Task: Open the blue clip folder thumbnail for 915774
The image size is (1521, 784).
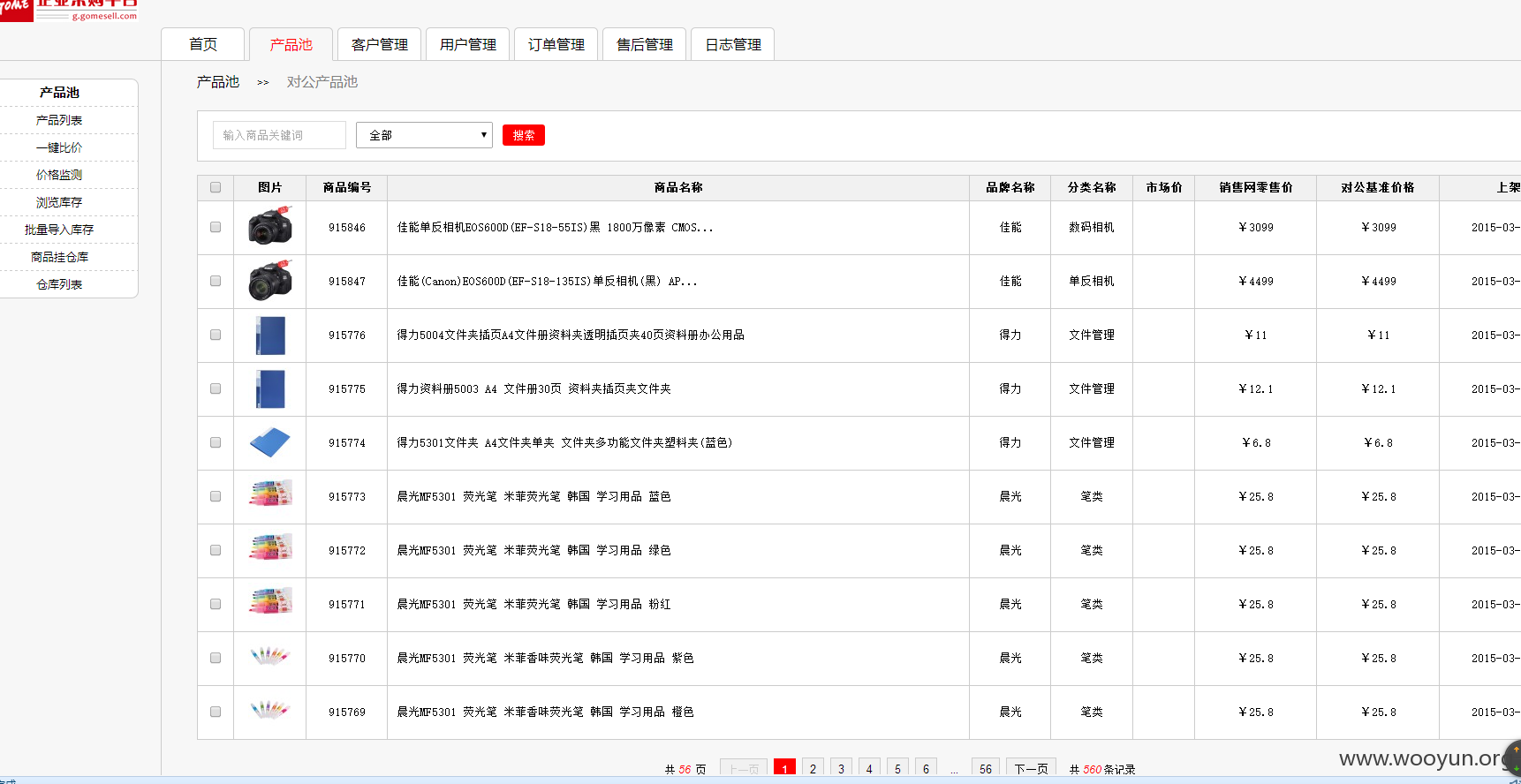Action: click(x=270, y=442)
